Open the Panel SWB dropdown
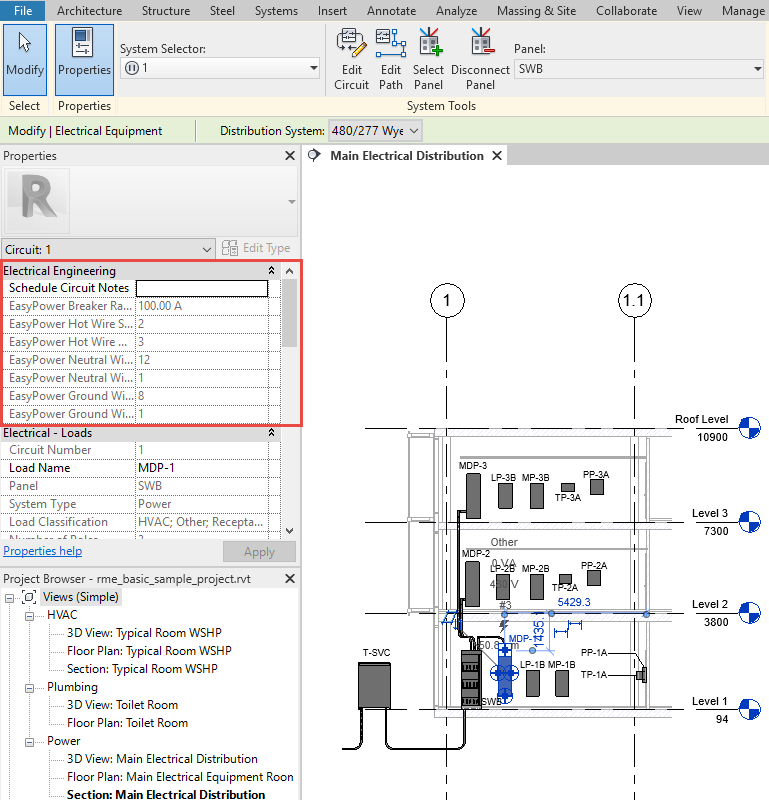 coord(756,69)
